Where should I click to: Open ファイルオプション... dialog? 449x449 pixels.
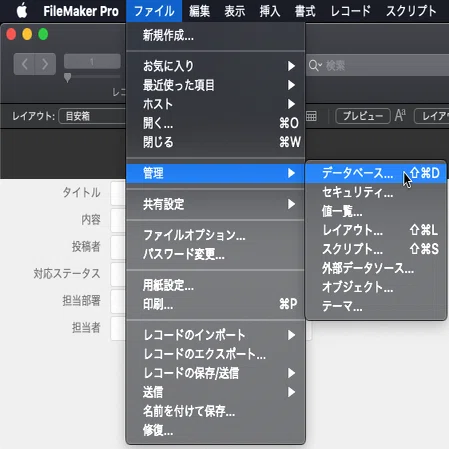(216, 235)
